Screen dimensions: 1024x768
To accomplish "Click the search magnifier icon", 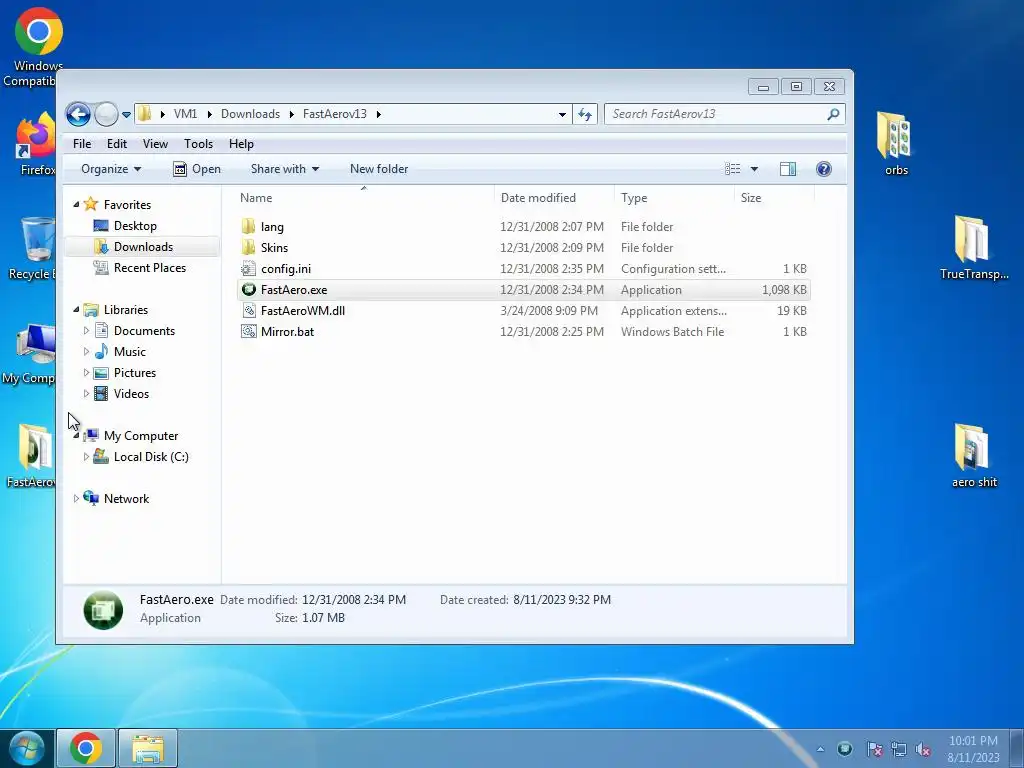I will [833, 114].
